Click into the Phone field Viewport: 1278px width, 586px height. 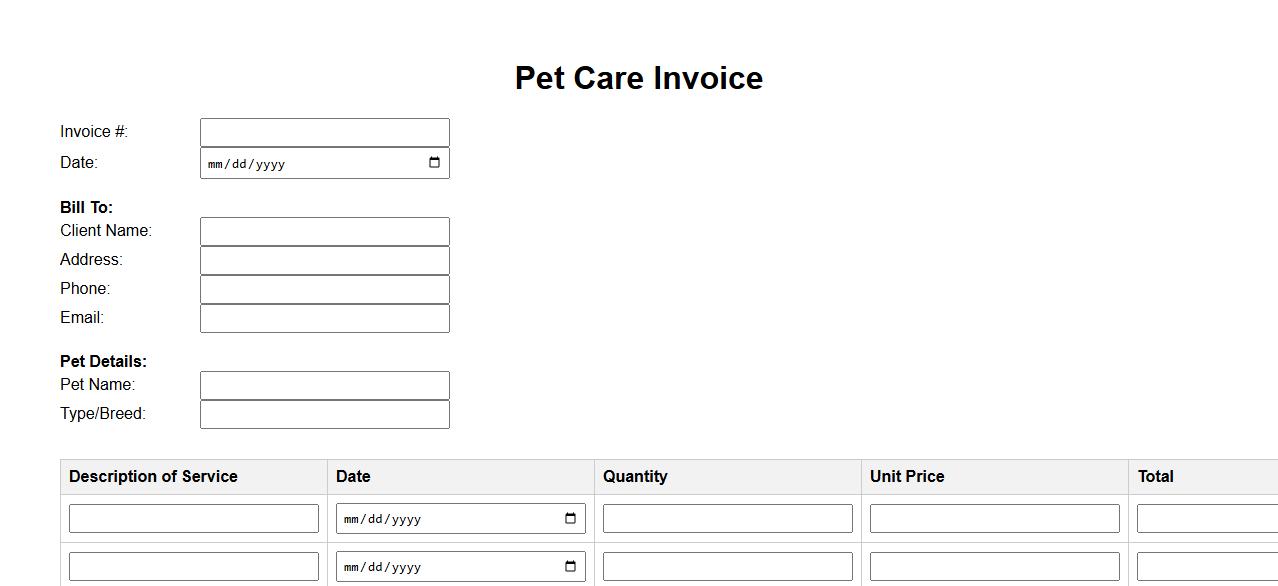pyautogui.click(x=325, y=289)
